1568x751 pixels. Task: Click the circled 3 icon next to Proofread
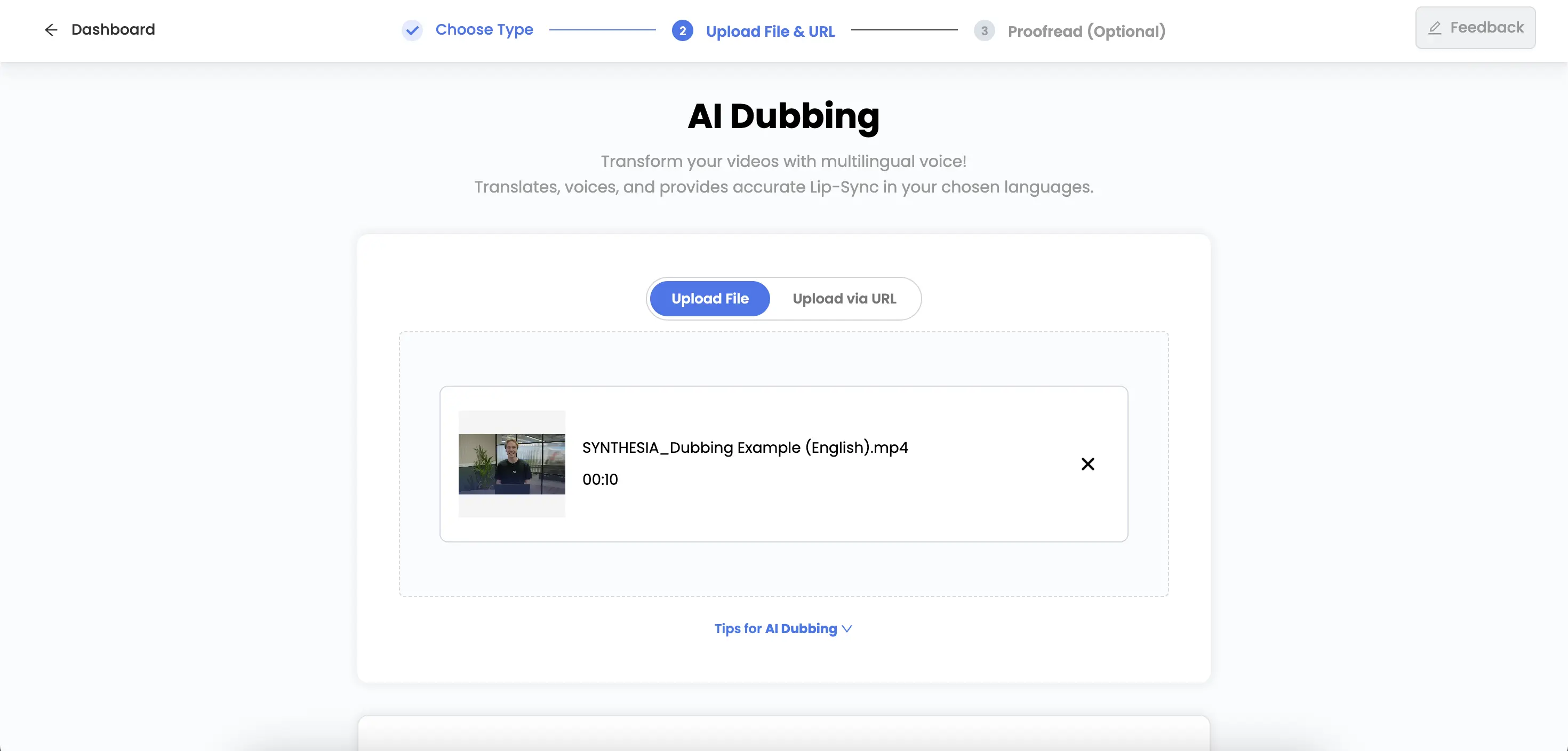983,30
